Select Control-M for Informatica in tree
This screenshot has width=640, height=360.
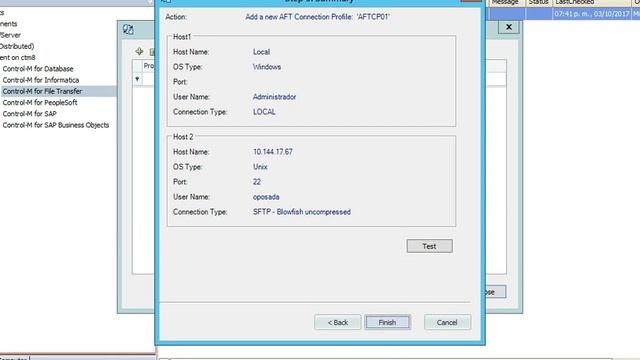41,80
